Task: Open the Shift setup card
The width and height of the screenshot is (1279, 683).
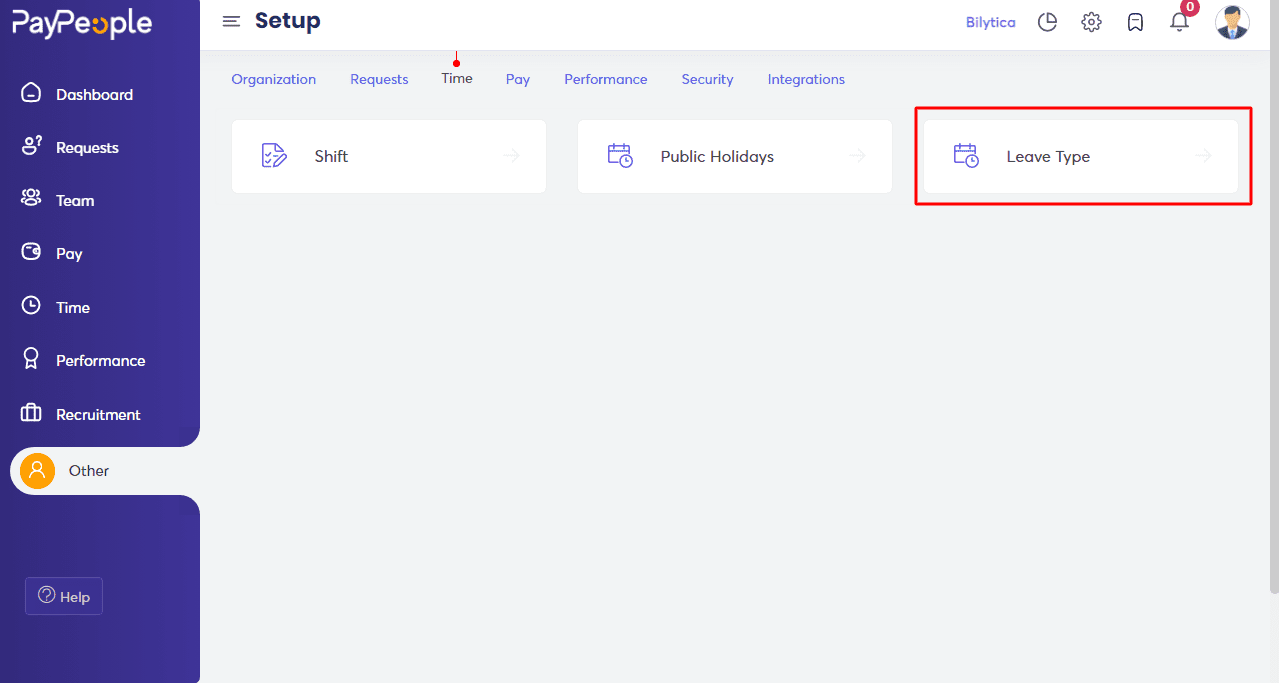Action: coord(389,156)
